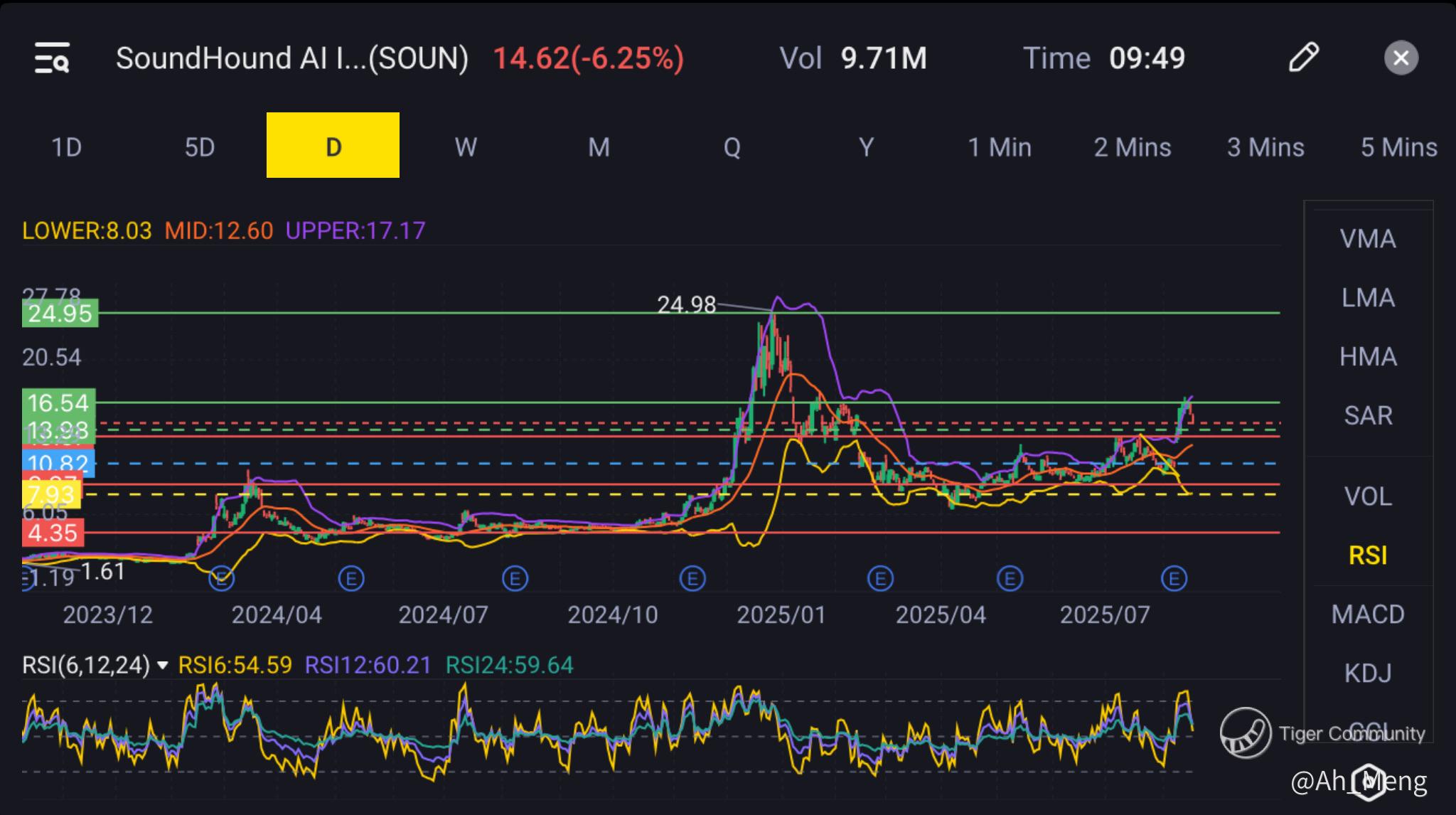This screenshot has height=815, width=1456.
Task: Click earnings marker near 2024/10
Action: (692, 579)
